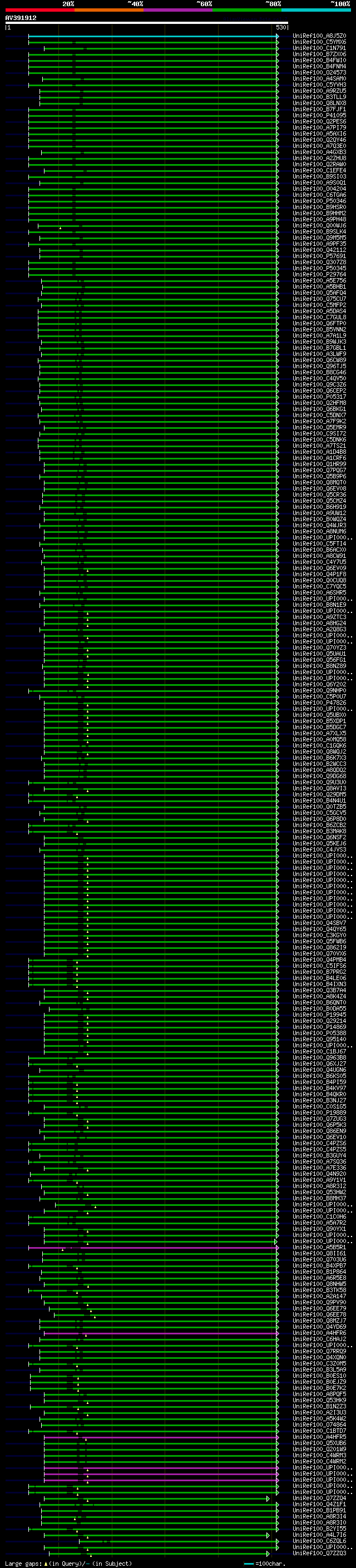This screenshot has width=356, height=1568.
Task: Select hit UniRef100_A0MQ58
Action: [x=319, y=740]
